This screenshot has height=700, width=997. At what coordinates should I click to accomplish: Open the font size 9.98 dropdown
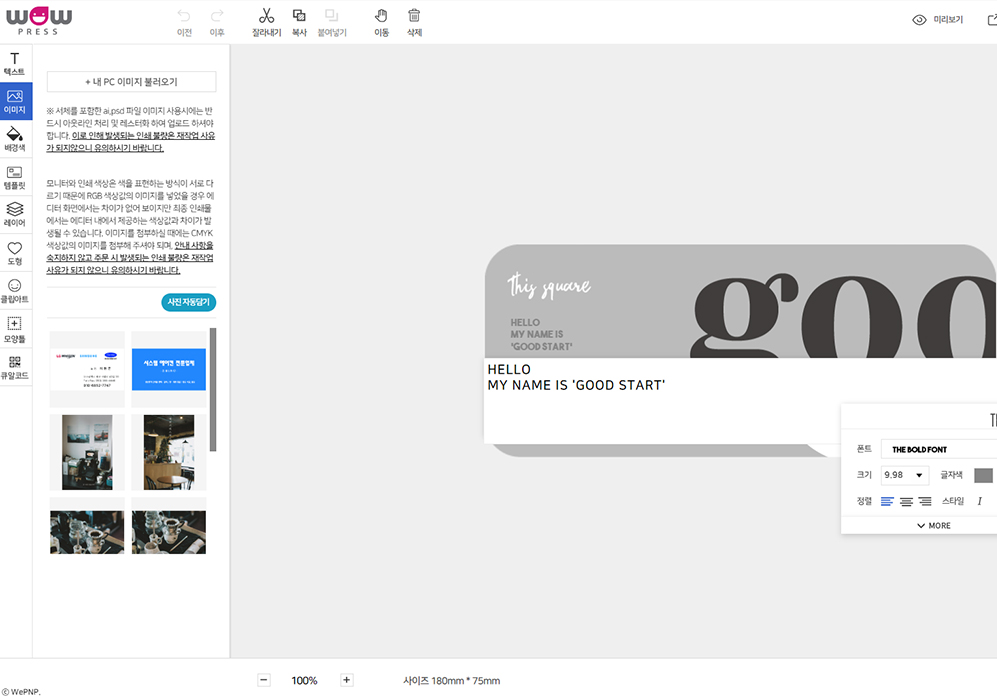[x=905, y=475]
